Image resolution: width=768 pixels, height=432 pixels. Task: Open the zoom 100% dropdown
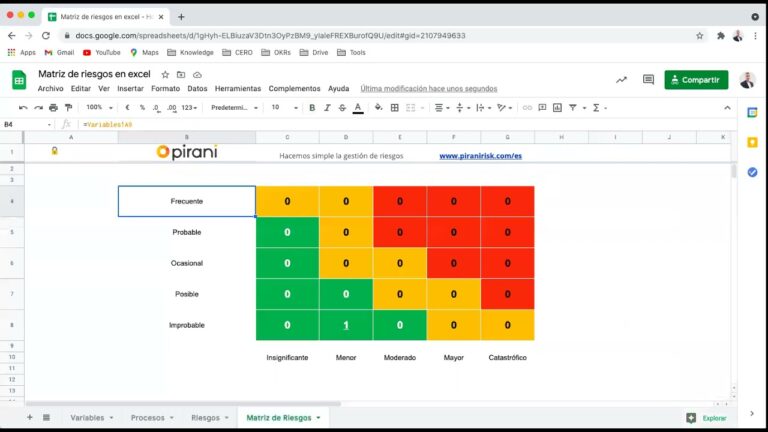(x=97, y=107)
